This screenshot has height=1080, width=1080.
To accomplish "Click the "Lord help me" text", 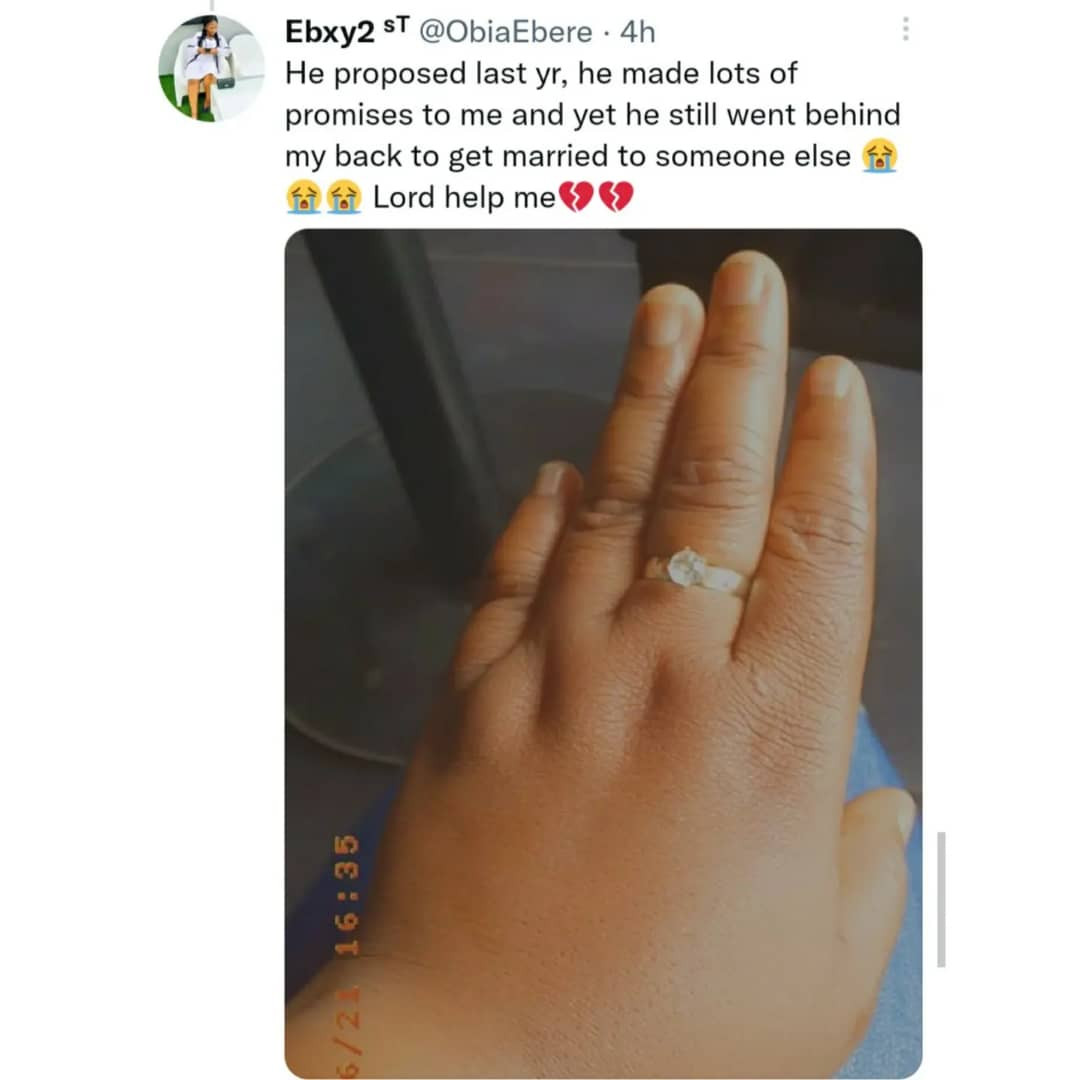I will (464, 198).
